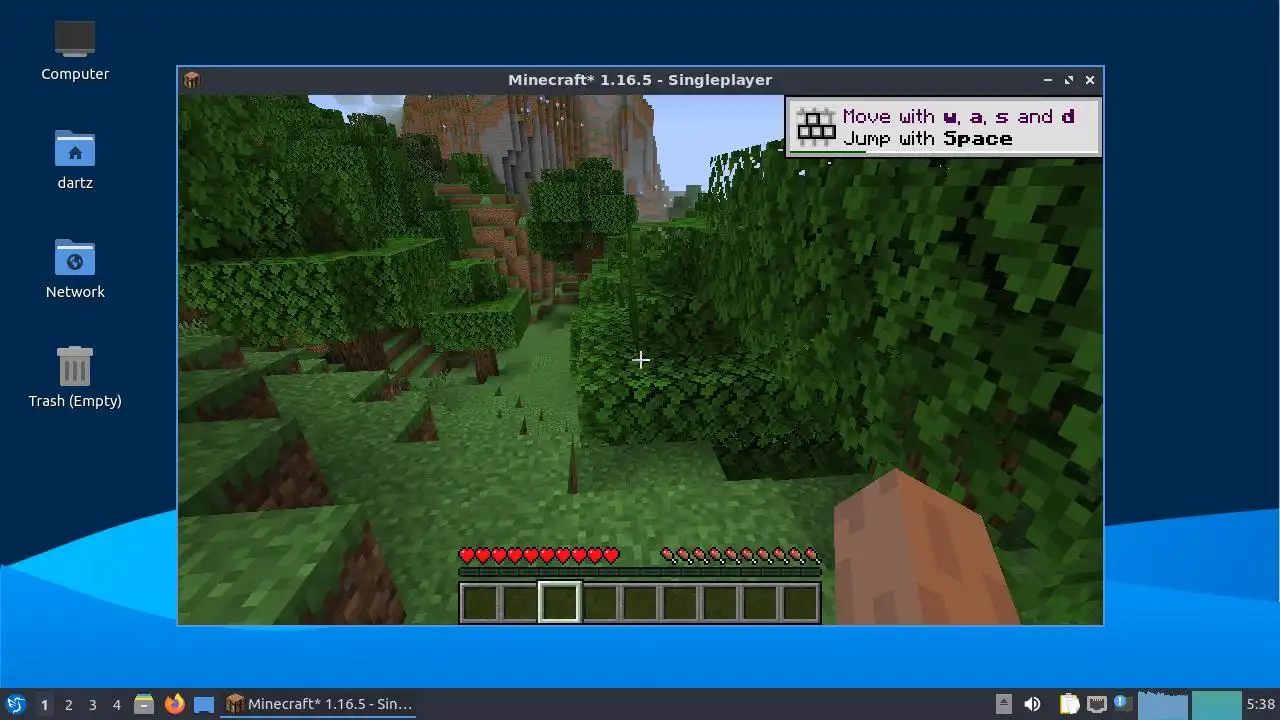1280x720 pixels.
Task: Open the LXQt start menu bird icon
Action: coord(15,704)
